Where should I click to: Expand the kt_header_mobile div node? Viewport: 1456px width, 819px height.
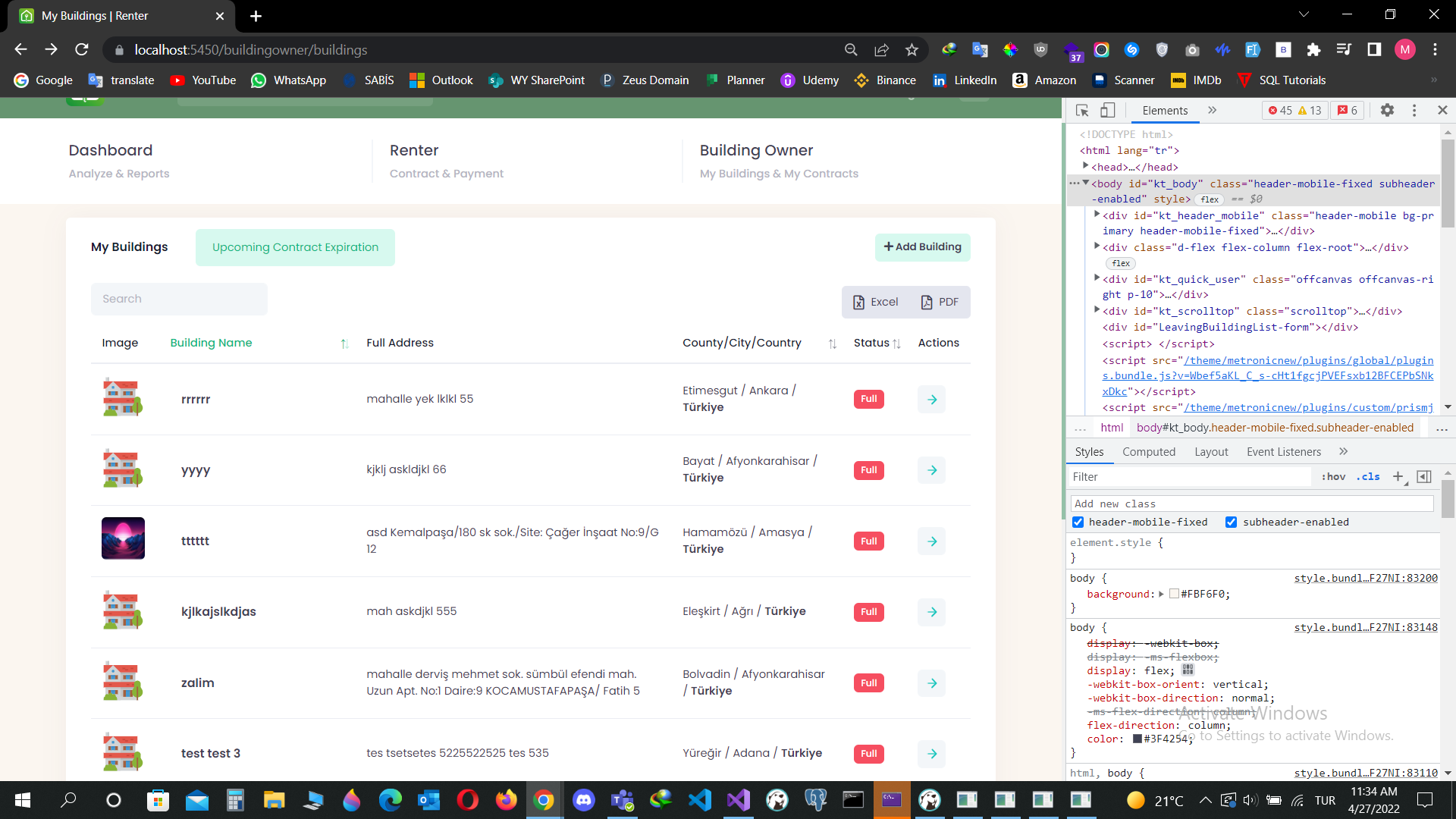coord(1097,215)
